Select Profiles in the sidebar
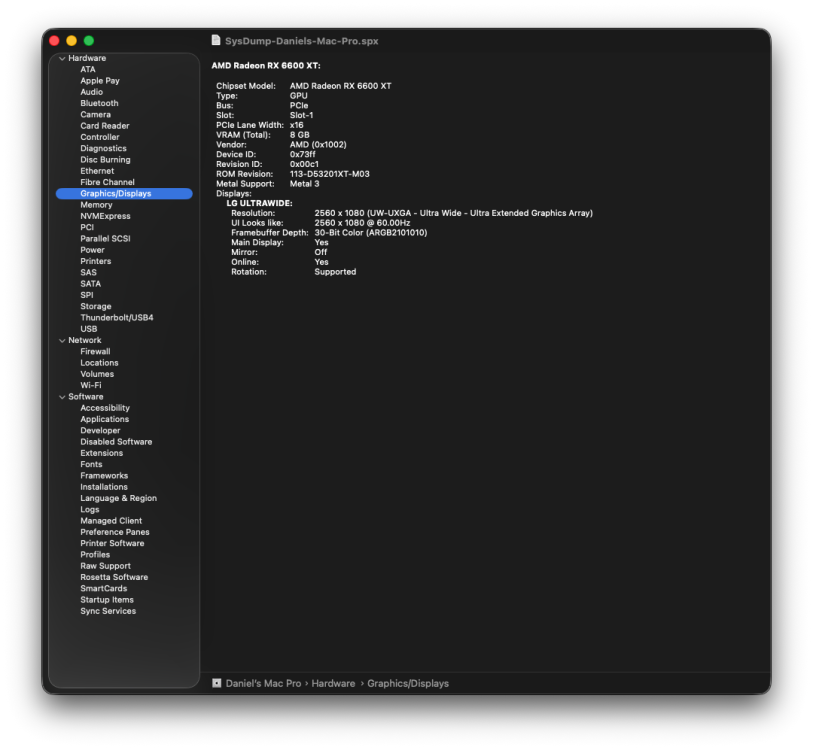The height and width of the screenshot is (750, 813). (95, 555)
